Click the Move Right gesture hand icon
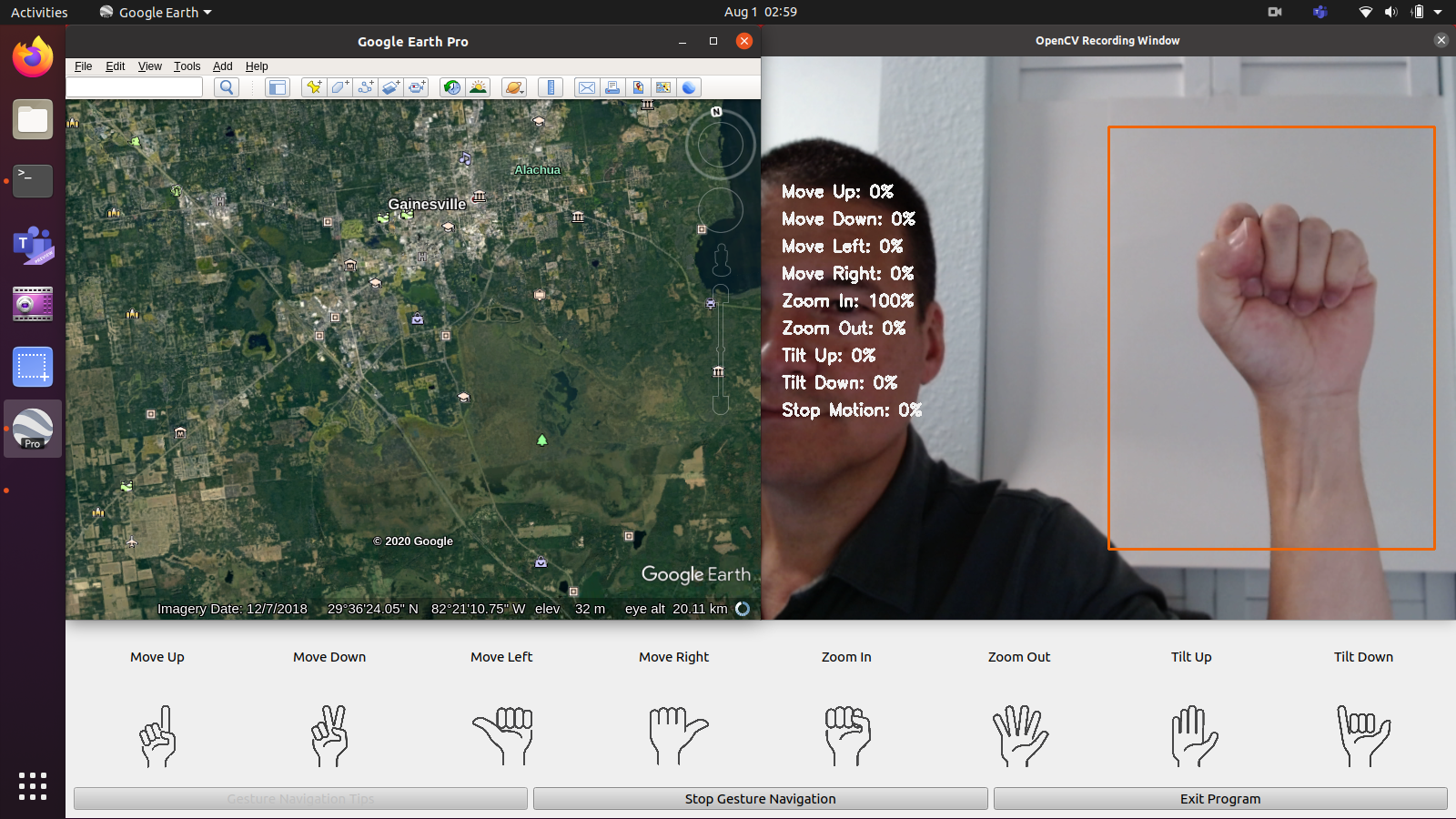 [x=678, y=735]
